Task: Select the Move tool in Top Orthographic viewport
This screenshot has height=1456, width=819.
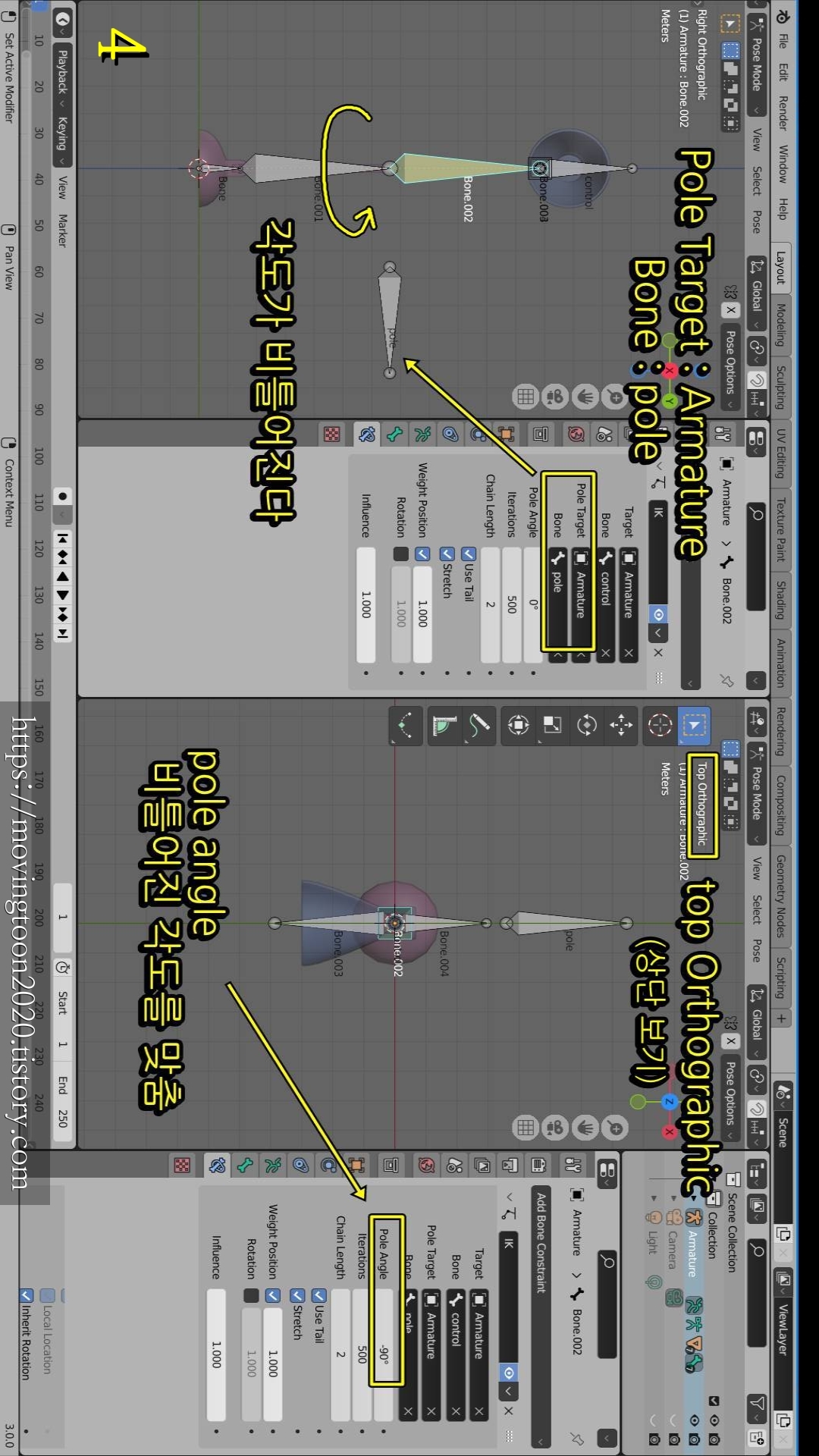Action: pos(621,725)
